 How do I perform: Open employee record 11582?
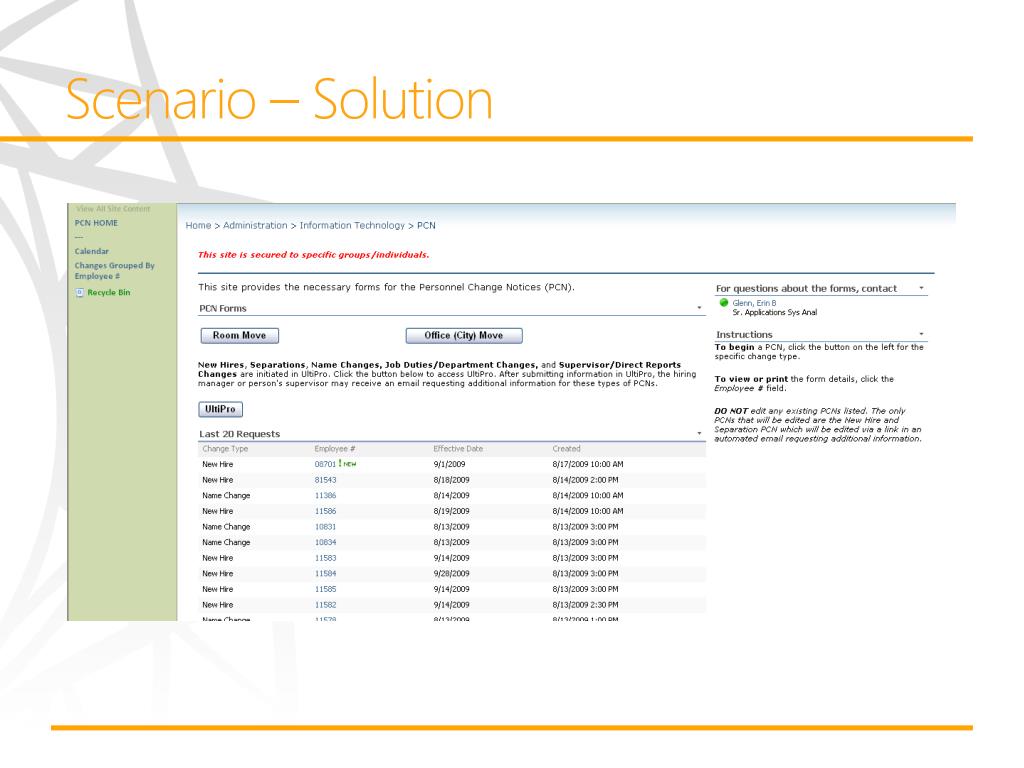(x=325, y=605)
